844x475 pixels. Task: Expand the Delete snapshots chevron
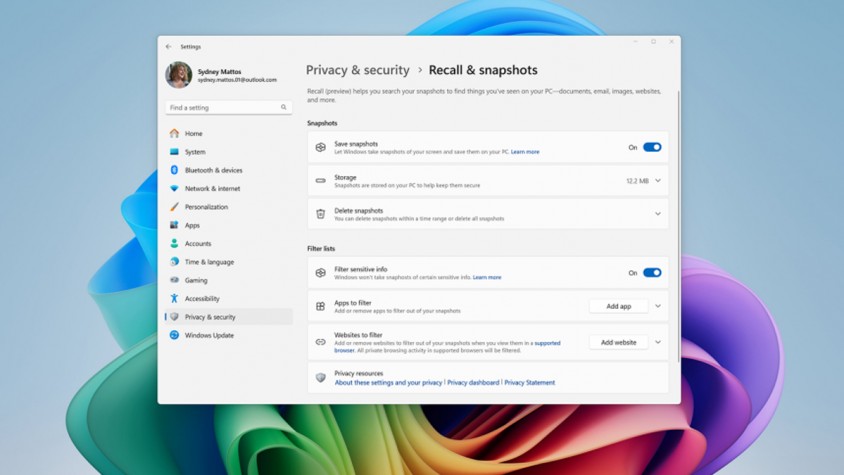point(658,214)
